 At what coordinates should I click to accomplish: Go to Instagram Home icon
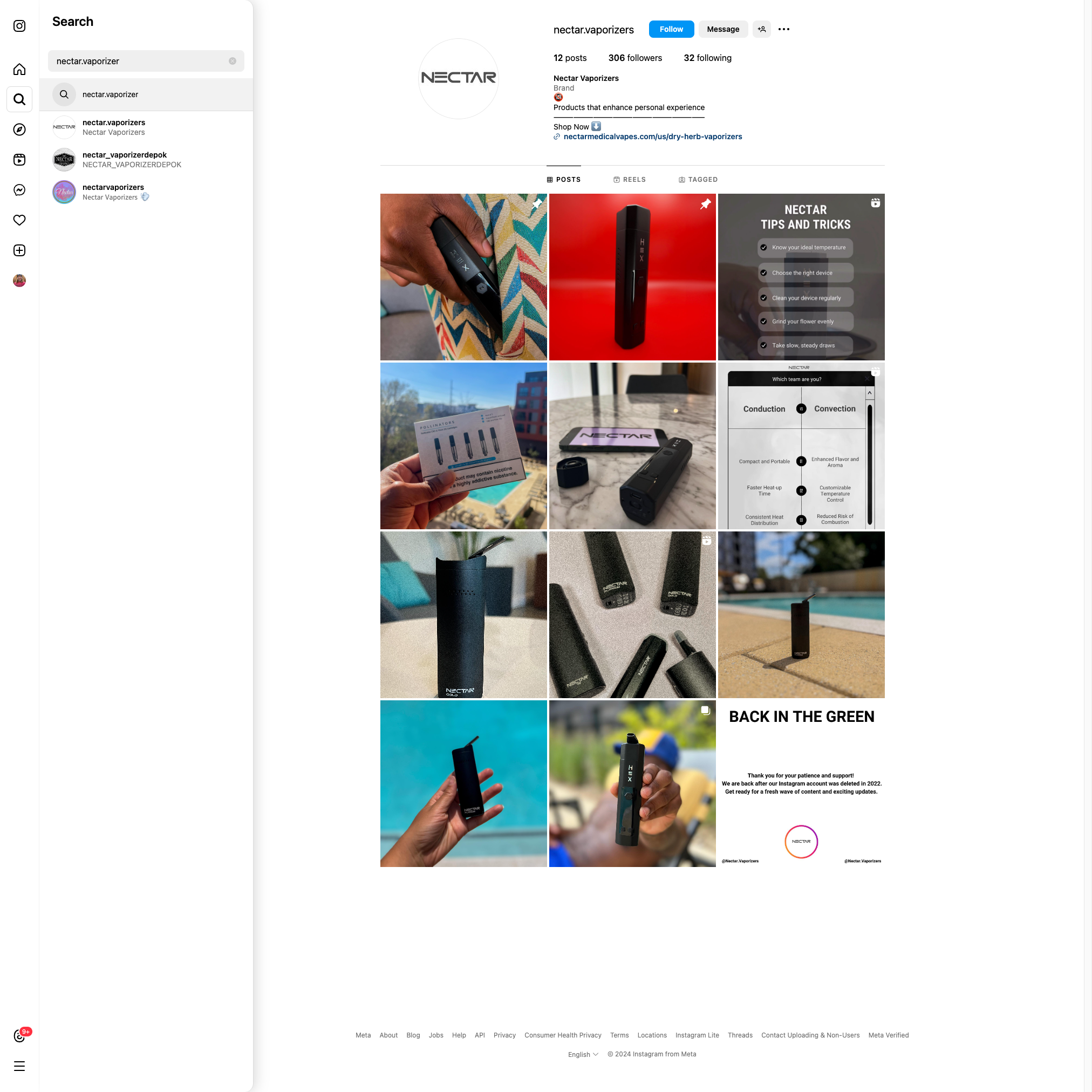tap(19, 70)
